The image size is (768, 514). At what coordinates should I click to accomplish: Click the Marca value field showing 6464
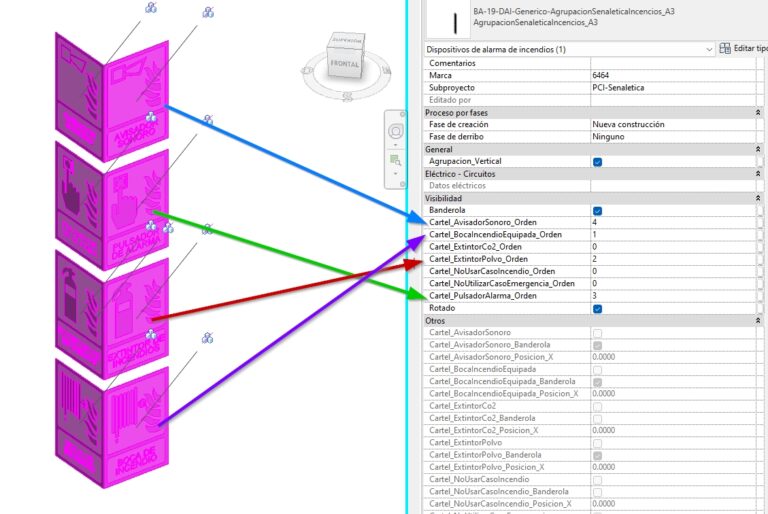(x=670, y=75)
